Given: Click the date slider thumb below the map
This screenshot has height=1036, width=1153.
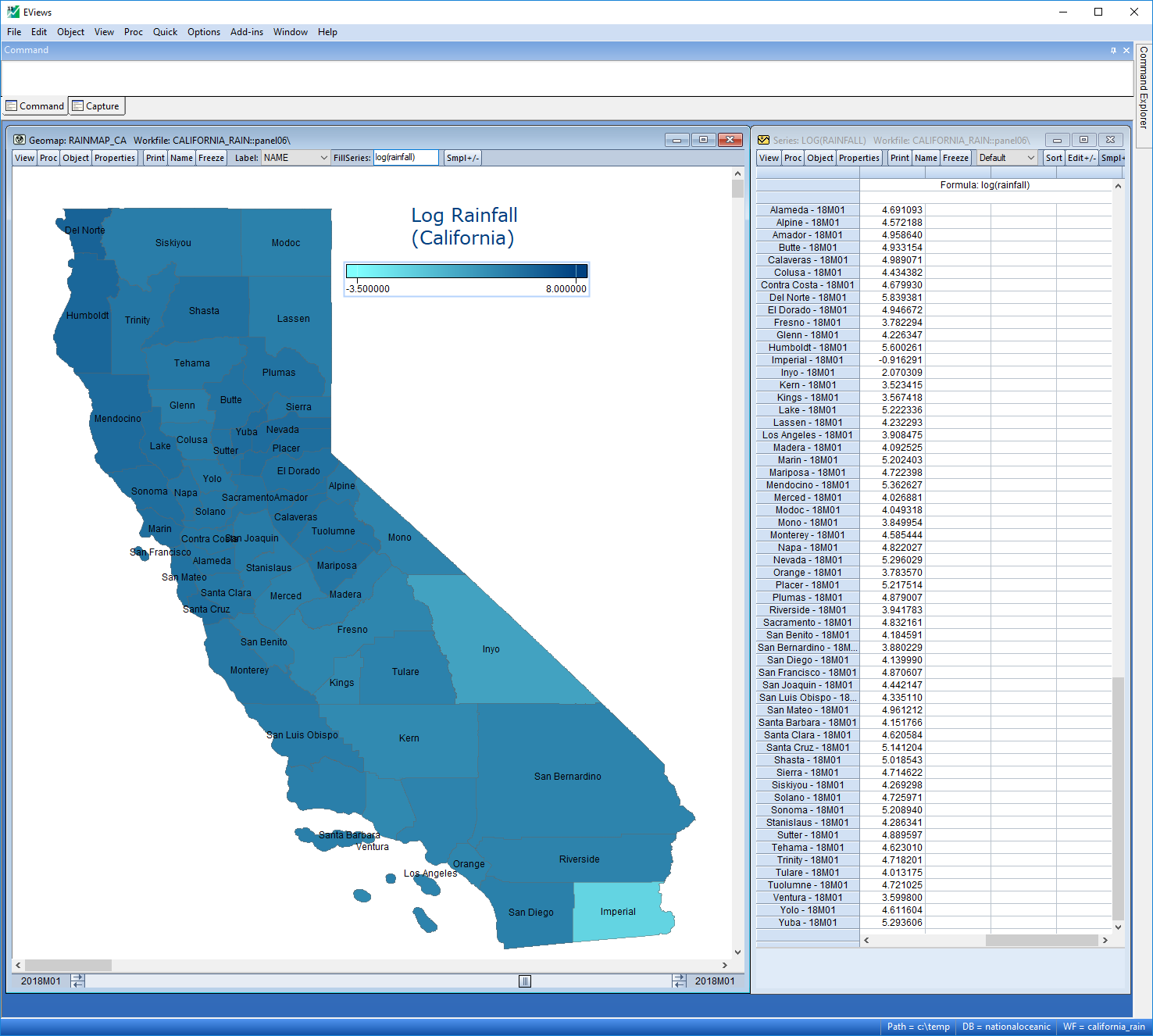Looking at the screenshot, I should (x=525, y=981).
